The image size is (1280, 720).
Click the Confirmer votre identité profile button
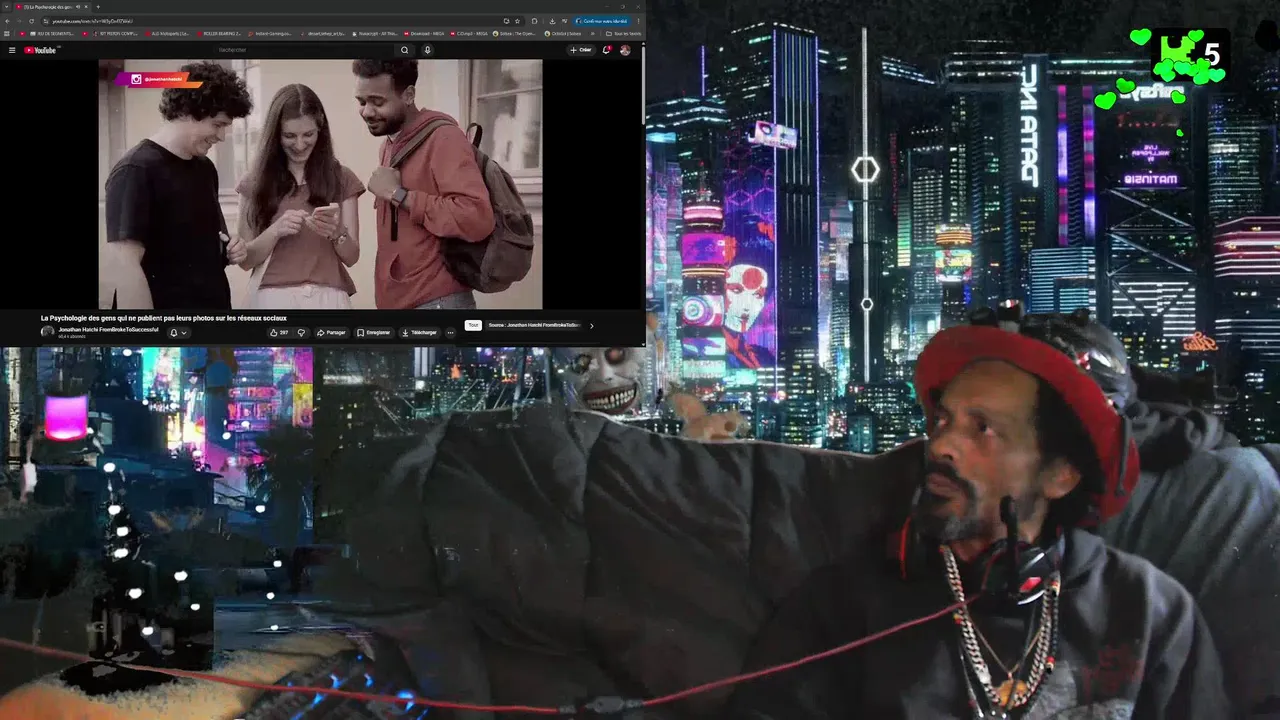603,21
